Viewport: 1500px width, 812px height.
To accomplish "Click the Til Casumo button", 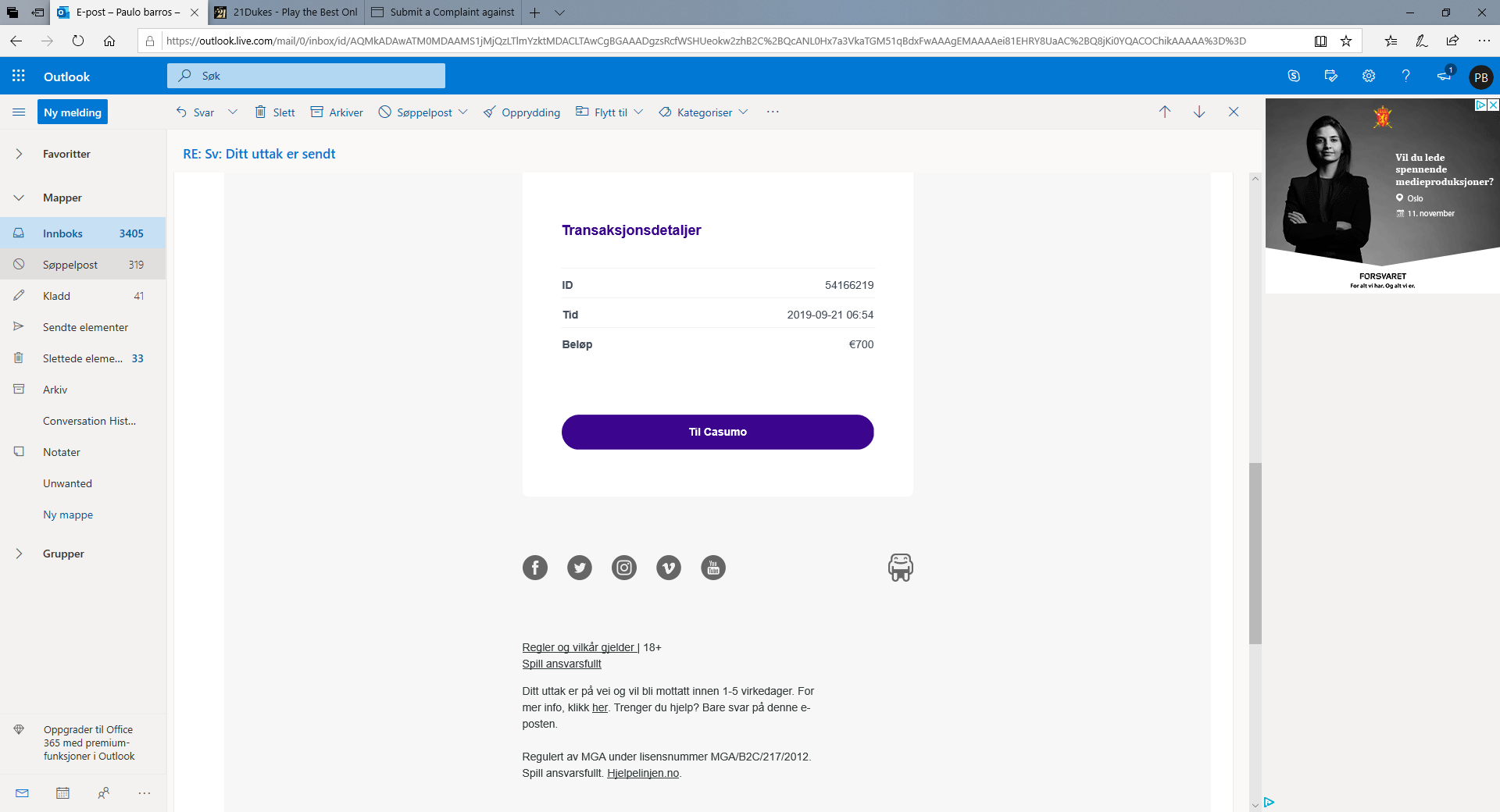I will (717, 432).
